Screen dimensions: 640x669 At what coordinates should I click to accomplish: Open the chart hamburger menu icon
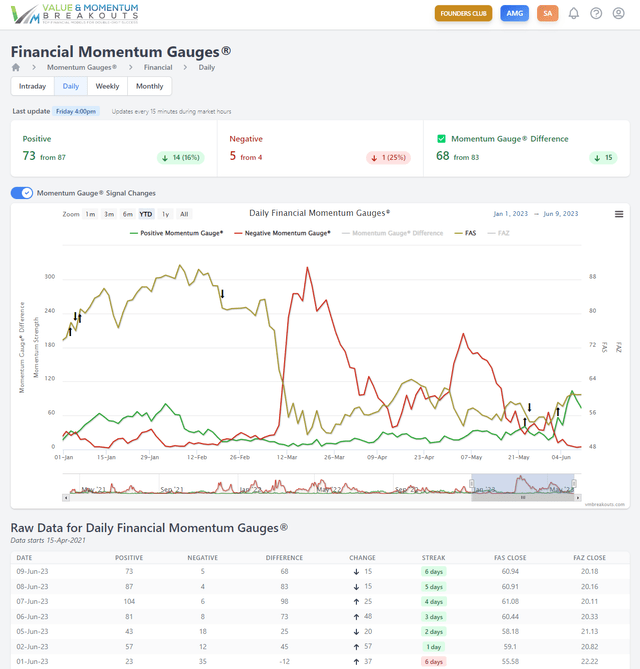click(x=619, y=214)
